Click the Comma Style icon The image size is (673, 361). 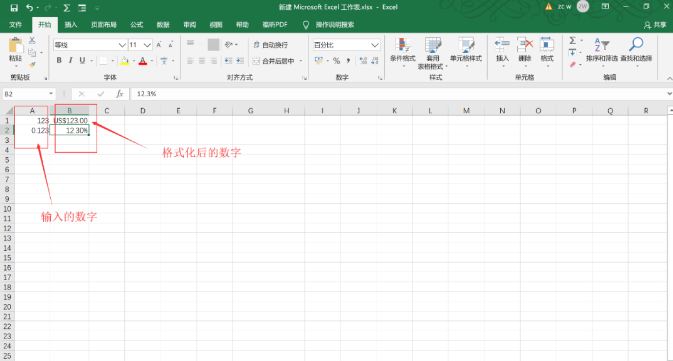(x=348, y=61)
